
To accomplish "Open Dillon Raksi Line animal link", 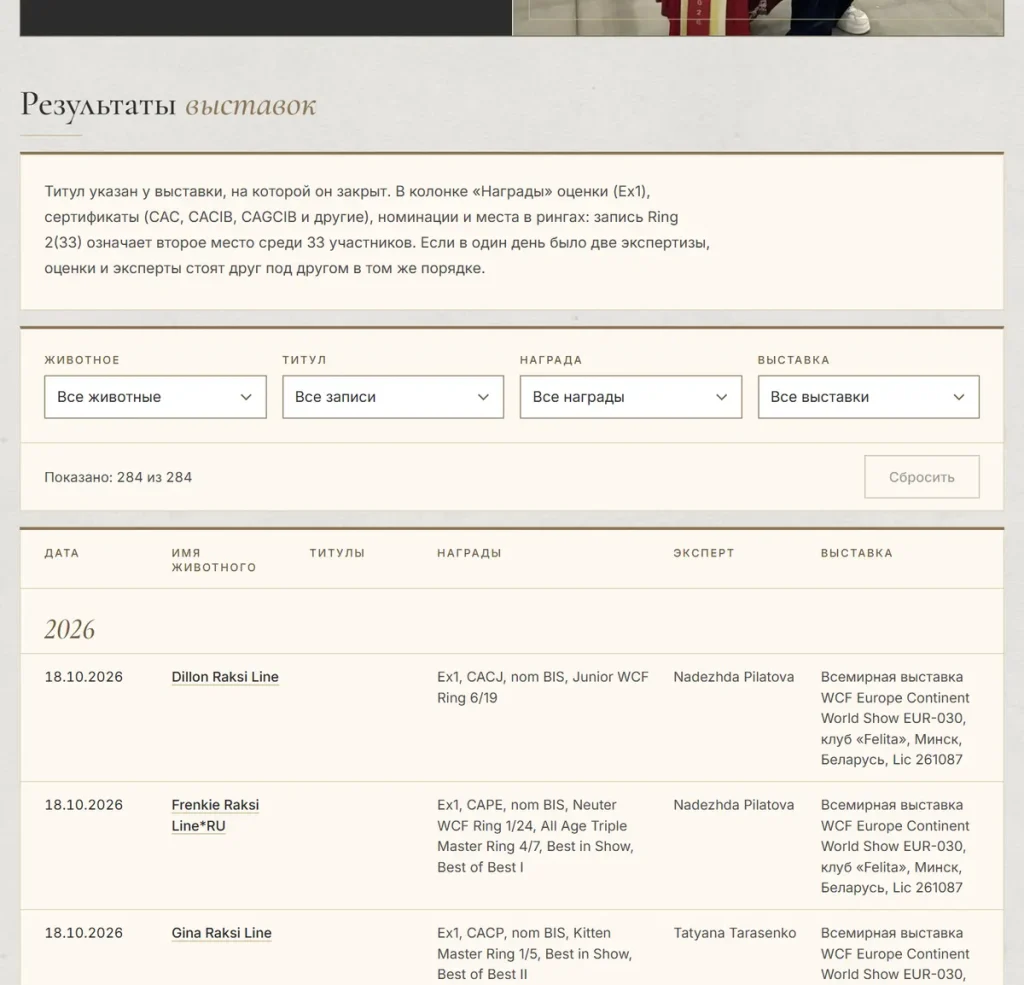I will 225,677.
